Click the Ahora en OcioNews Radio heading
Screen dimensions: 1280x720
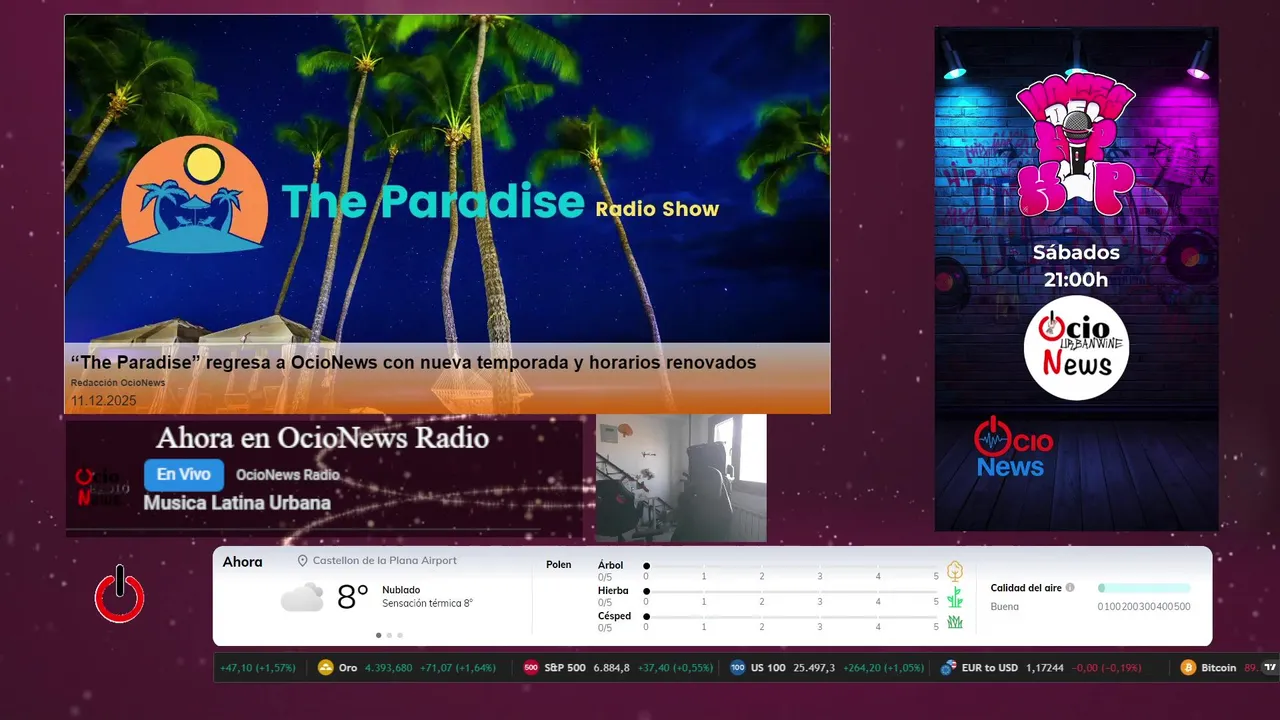click(x=322, y=438)
